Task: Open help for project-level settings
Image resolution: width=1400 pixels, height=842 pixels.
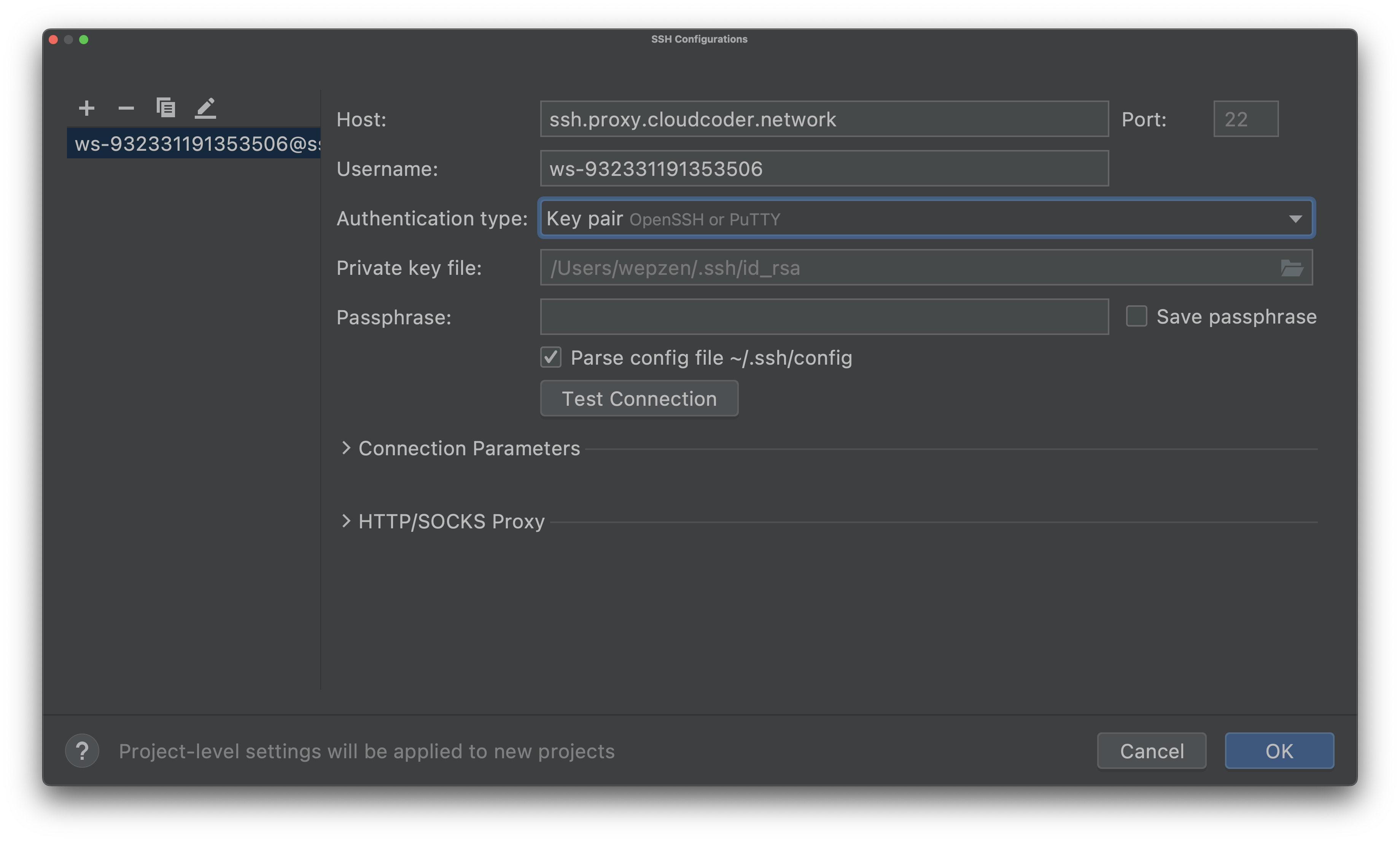Action: point(82,751)
